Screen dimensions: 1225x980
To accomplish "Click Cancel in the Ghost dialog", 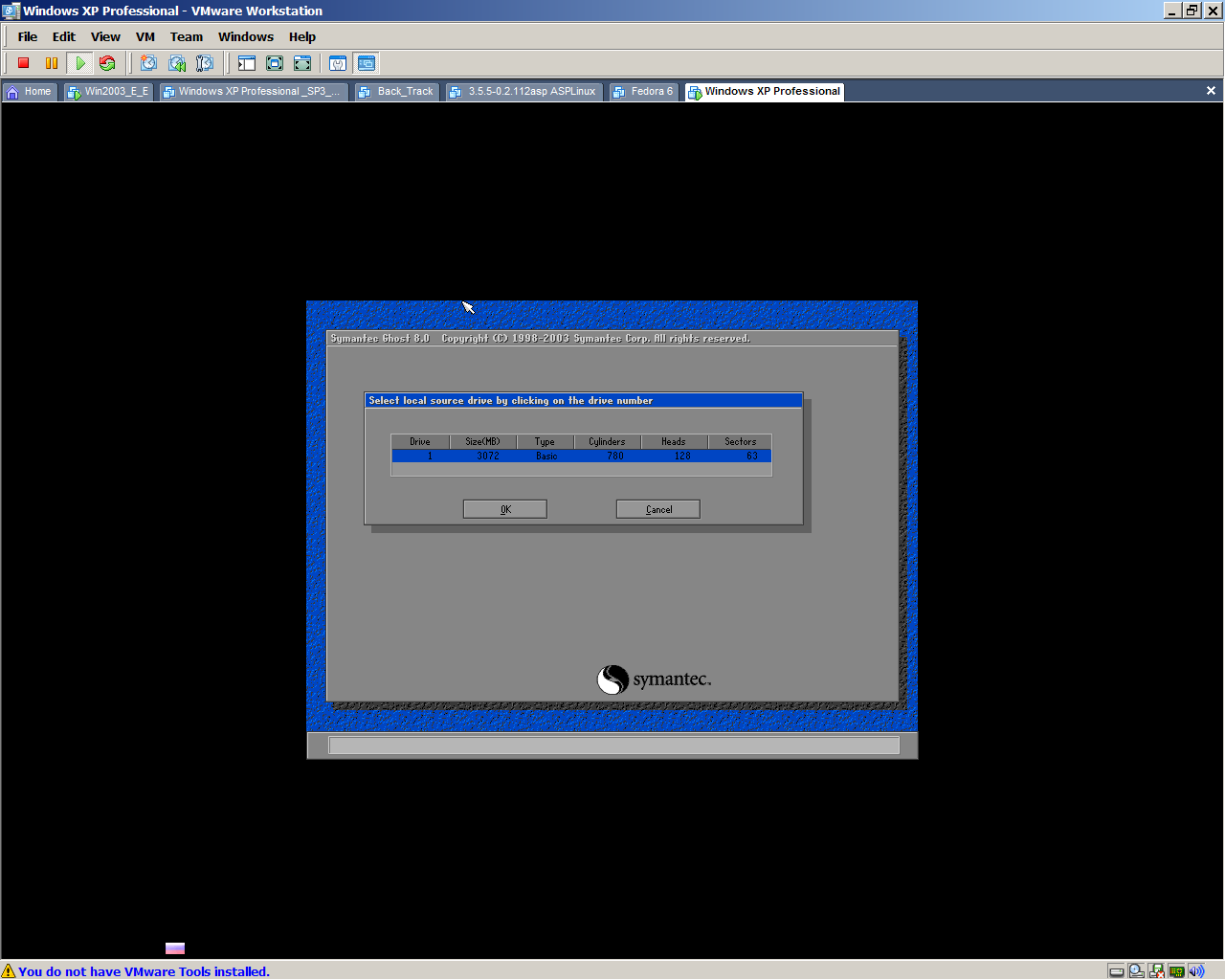I will pos(658,509).
